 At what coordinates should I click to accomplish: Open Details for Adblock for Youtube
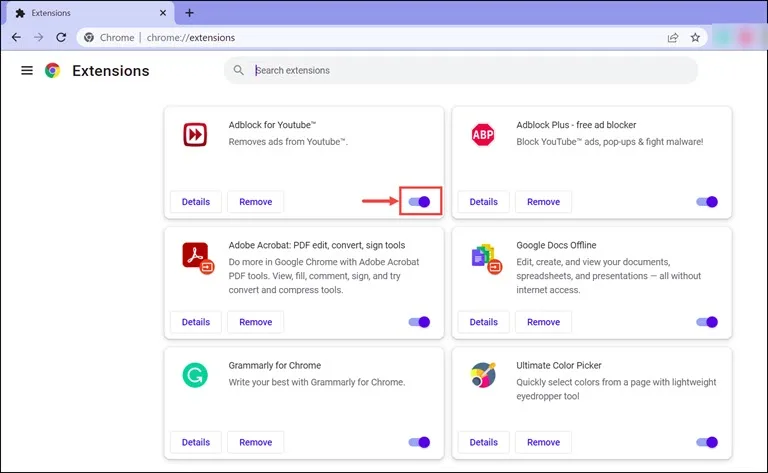196,202
